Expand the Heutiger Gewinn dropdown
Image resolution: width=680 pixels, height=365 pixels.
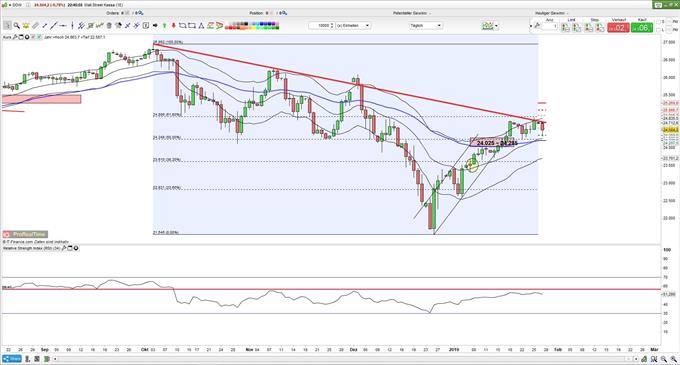(568, 13)
